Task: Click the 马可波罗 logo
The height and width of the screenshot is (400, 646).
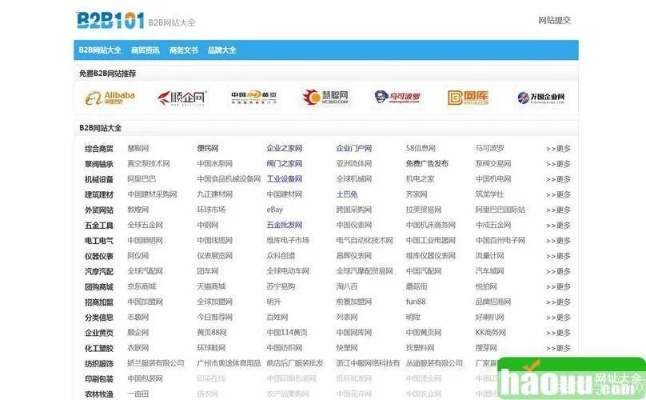Action: point(397,97)
